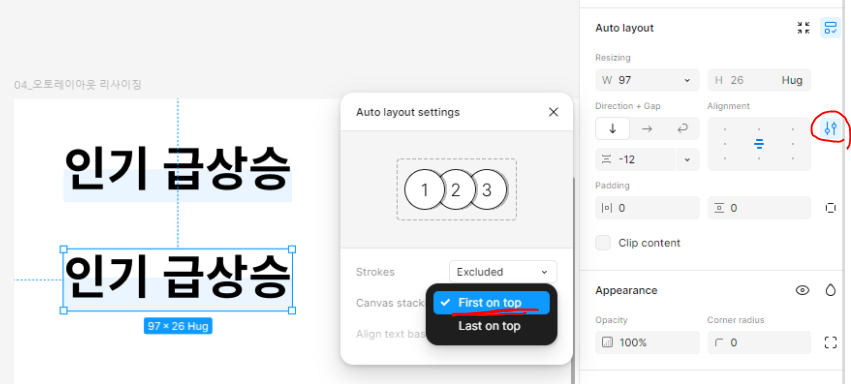Click the individual padding icon
This screenshot has width=851, height=384.
tap(830, 208)
